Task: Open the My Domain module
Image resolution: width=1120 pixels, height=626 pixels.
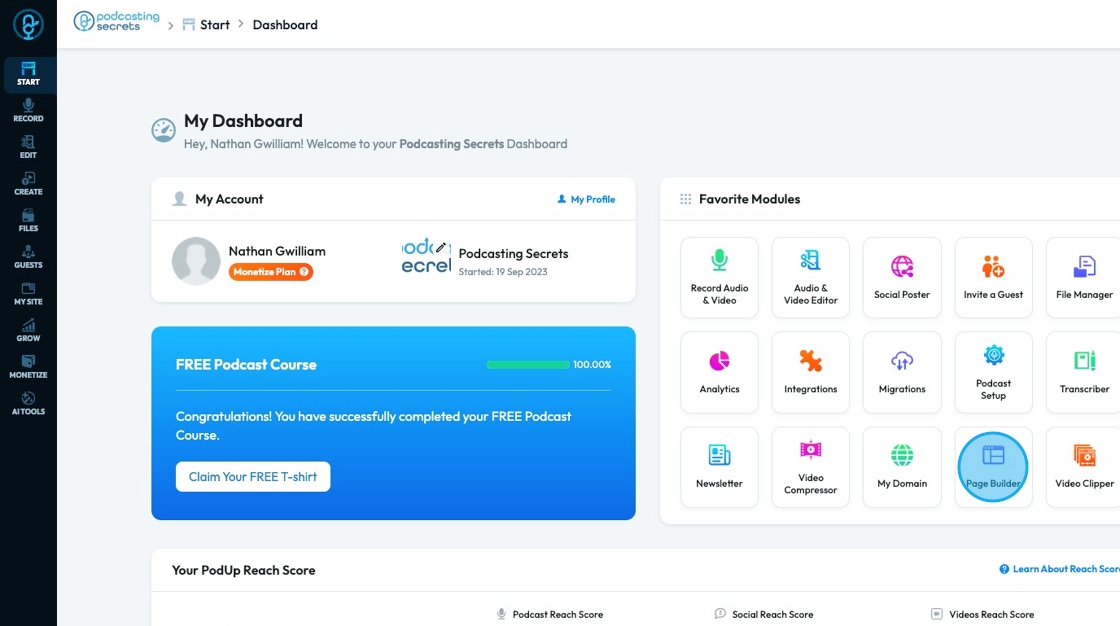Action: coord(902,467)
